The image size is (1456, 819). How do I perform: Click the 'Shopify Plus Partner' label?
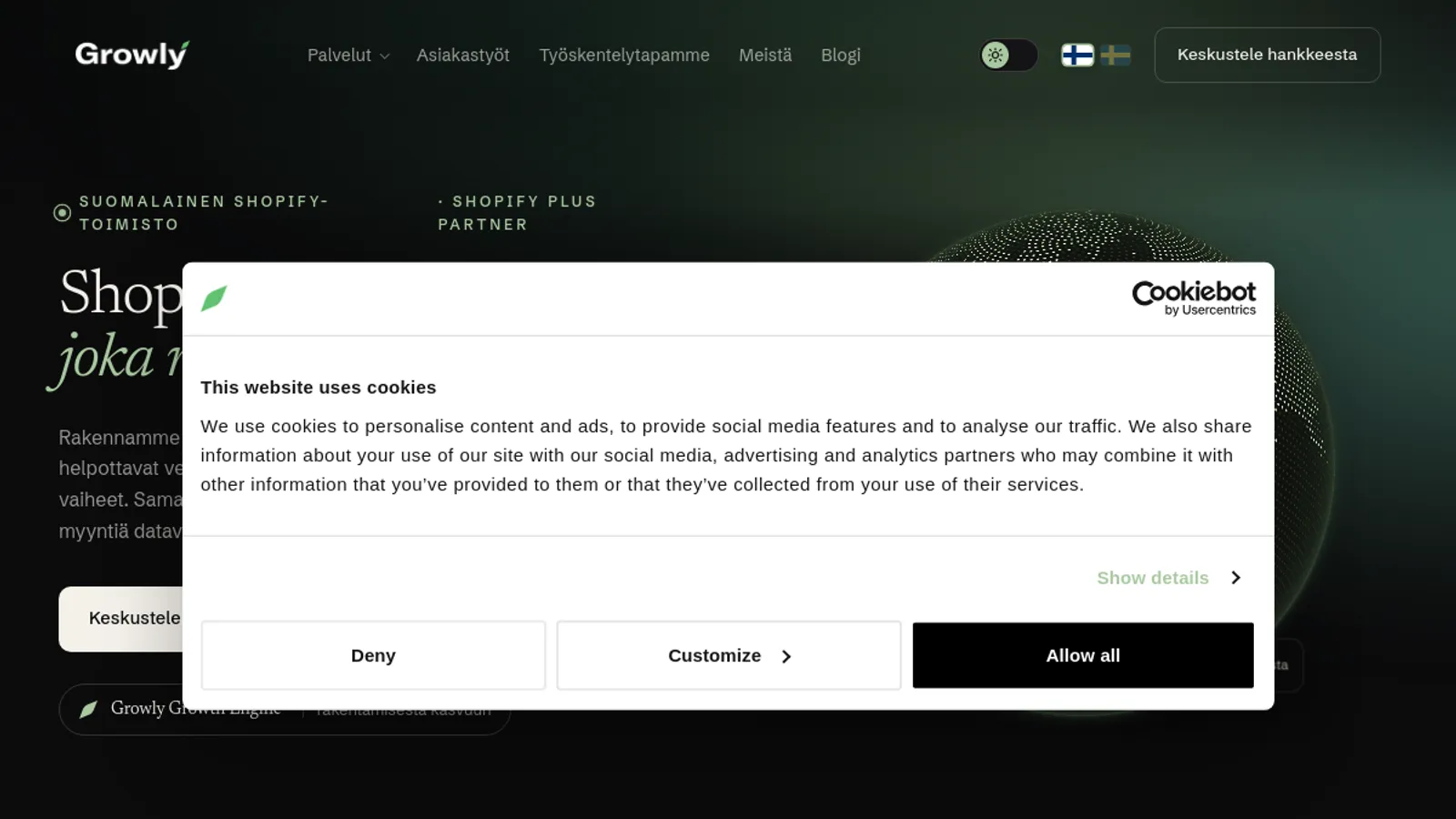pyautogui.click(x=517, y=213)
